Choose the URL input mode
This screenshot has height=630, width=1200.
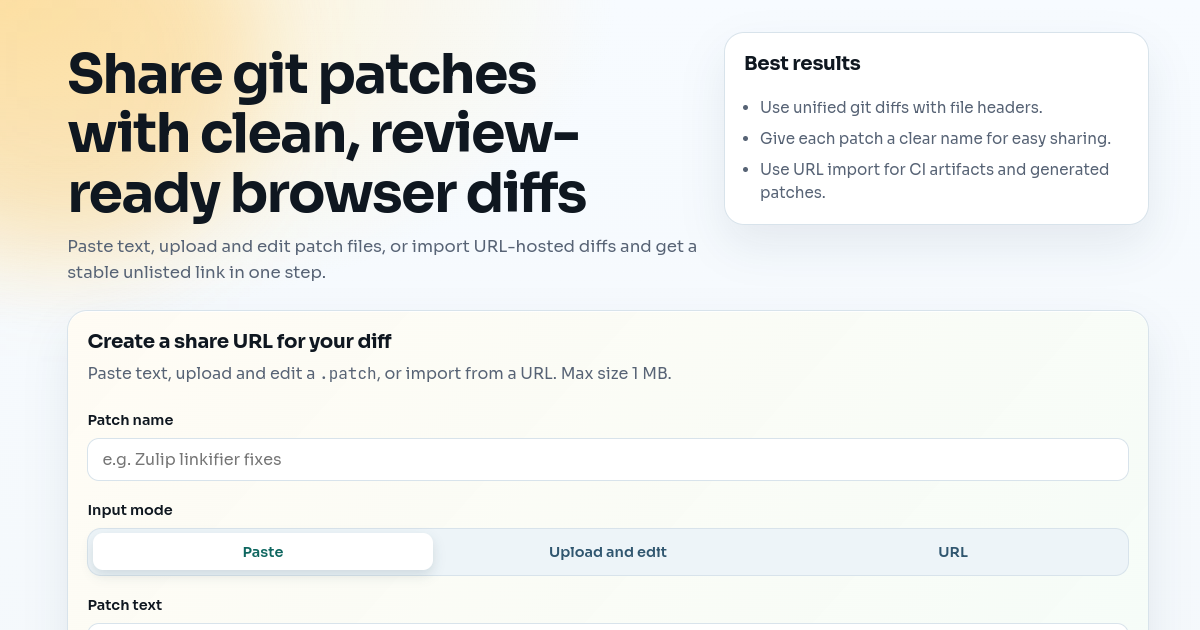pyautogui.click(x=952, y=552)
